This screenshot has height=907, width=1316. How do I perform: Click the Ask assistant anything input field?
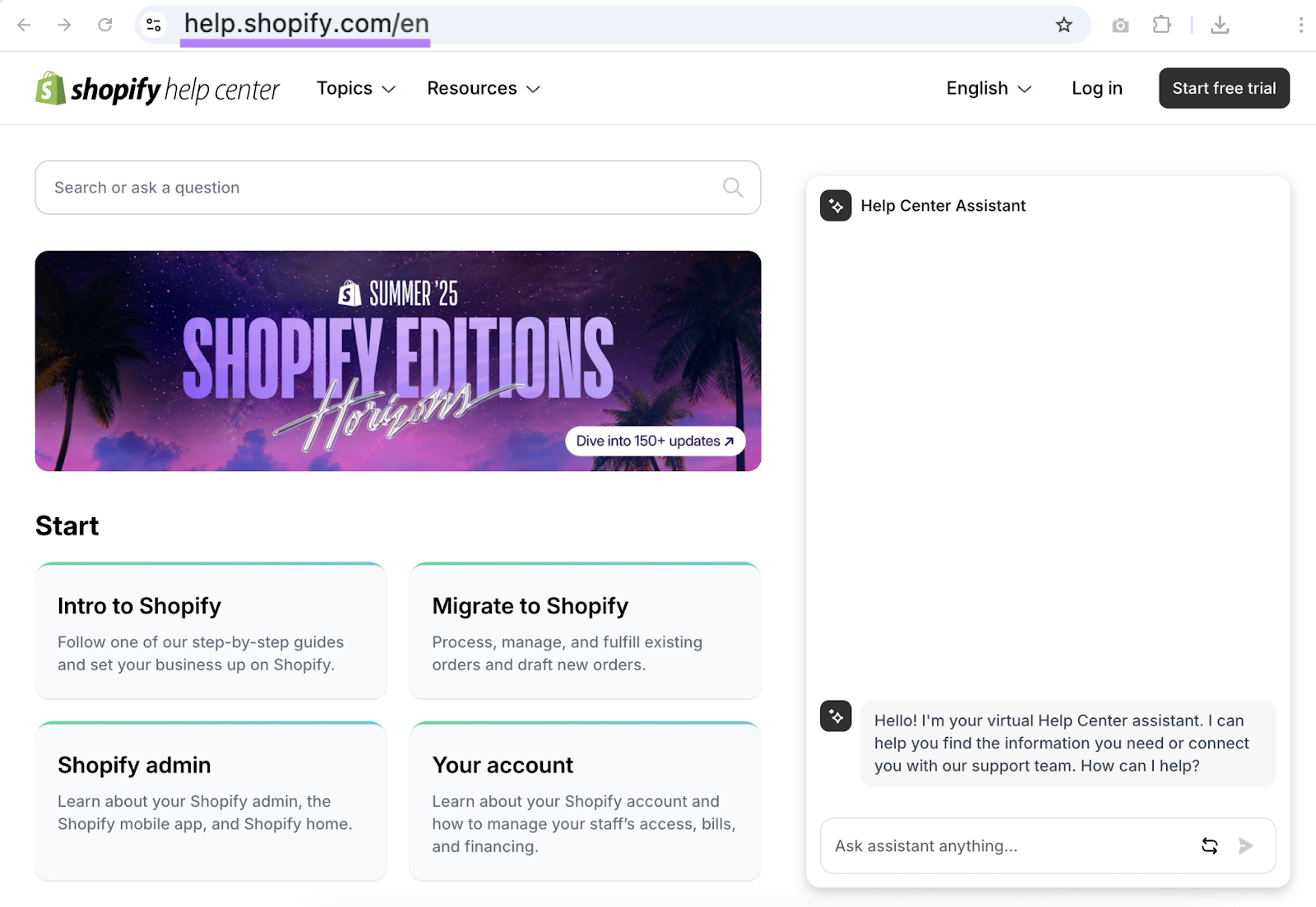(987, 845)
